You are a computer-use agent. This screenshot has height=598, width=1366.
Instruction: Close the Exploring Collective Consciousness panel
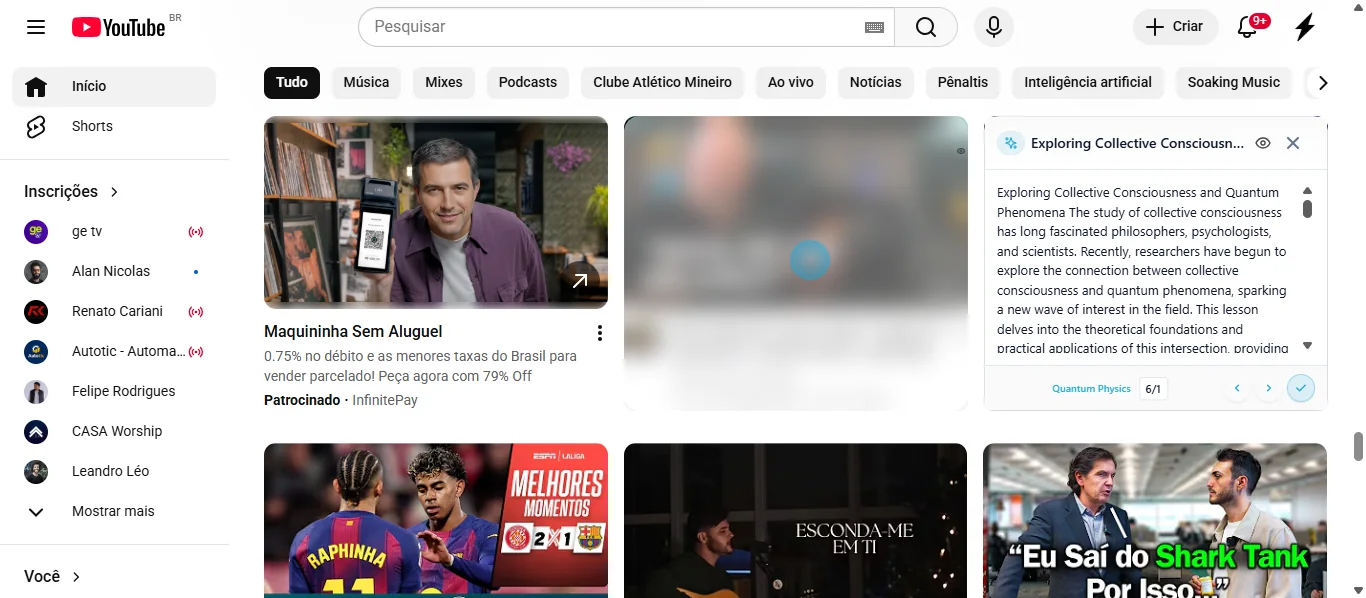[1293, 143]
